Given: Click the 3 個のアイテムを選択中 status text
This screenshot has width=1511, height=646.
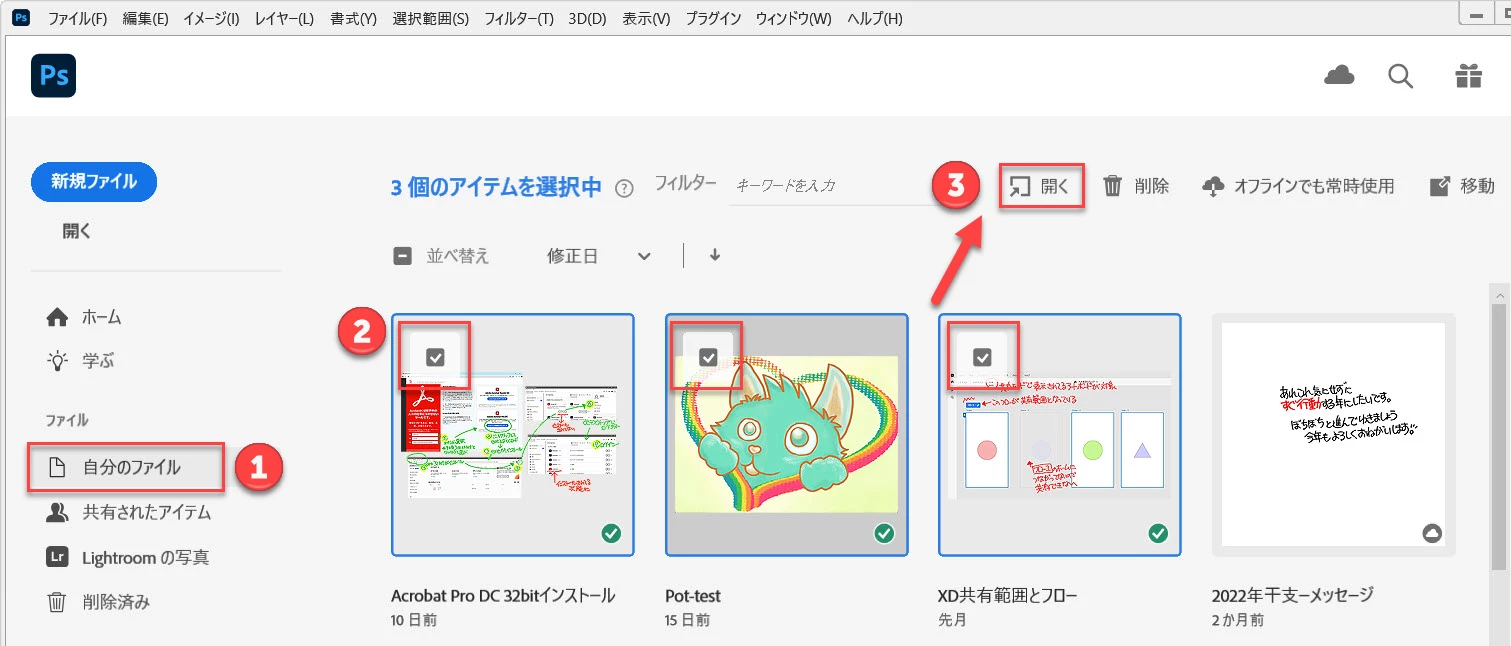Looking at the screenshot, I should tap(497, 187).
